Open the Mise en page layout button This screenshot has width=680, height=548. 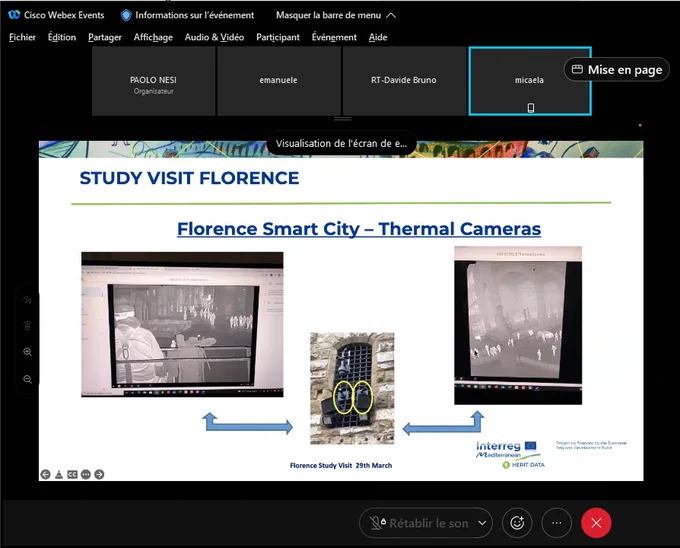point(616,69)
